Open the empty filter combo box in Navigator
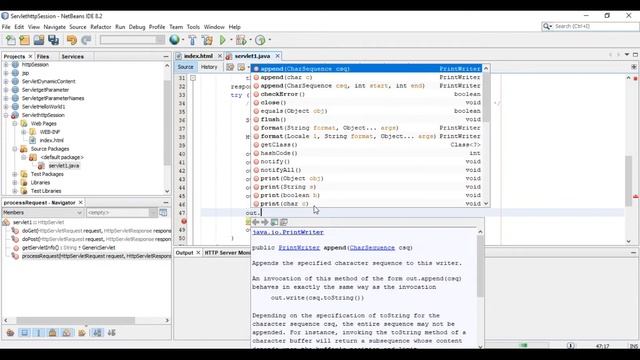The width and height of the screenshot is (640, 360). click(121, 213)
